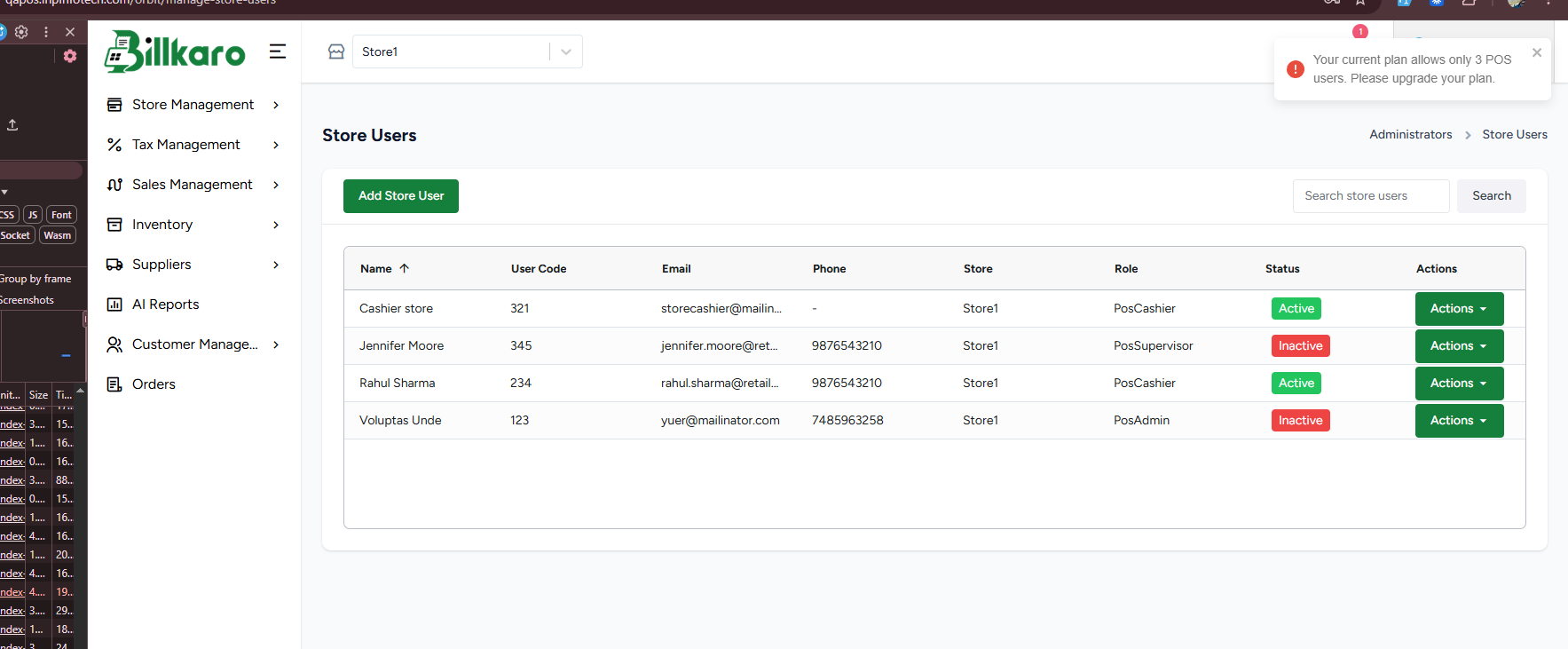Click the Search button
This screenshot has height=649, width=1568.
1491,196
